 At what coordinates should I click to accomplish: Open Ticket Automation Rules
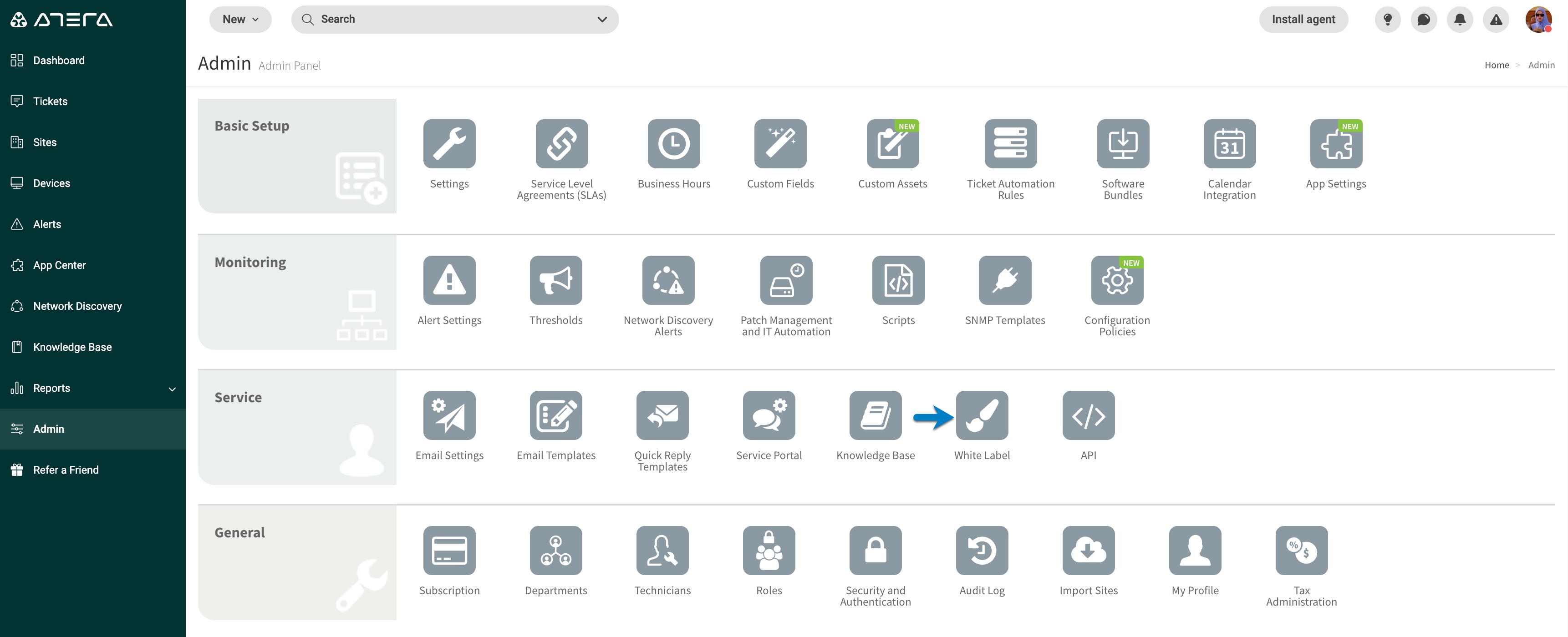(x=1010, y=144)
